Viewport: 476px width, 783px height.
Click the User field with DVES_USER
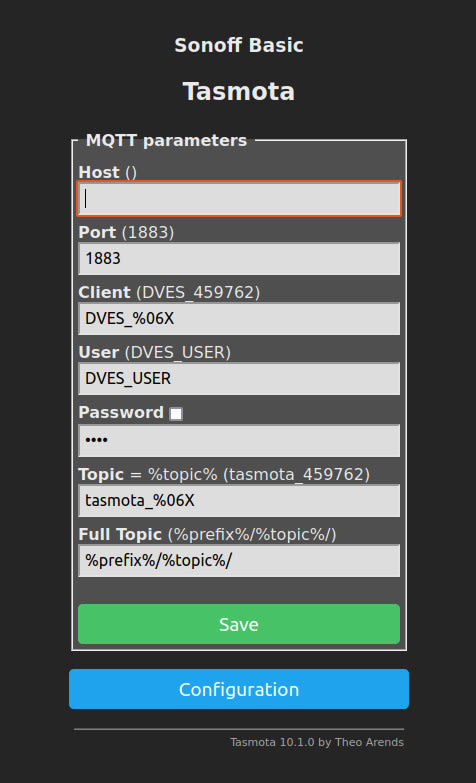239,379
